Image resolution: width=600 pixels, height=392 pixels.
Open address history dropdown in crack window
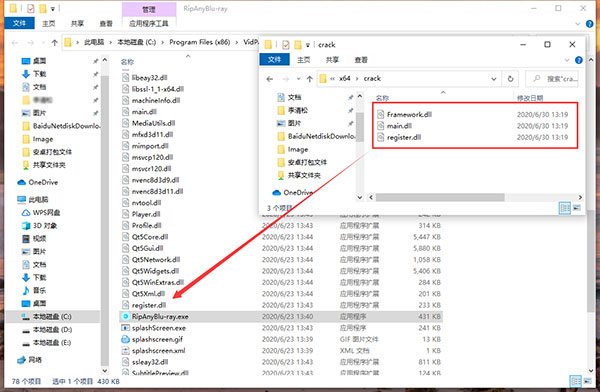coord(494,79)
